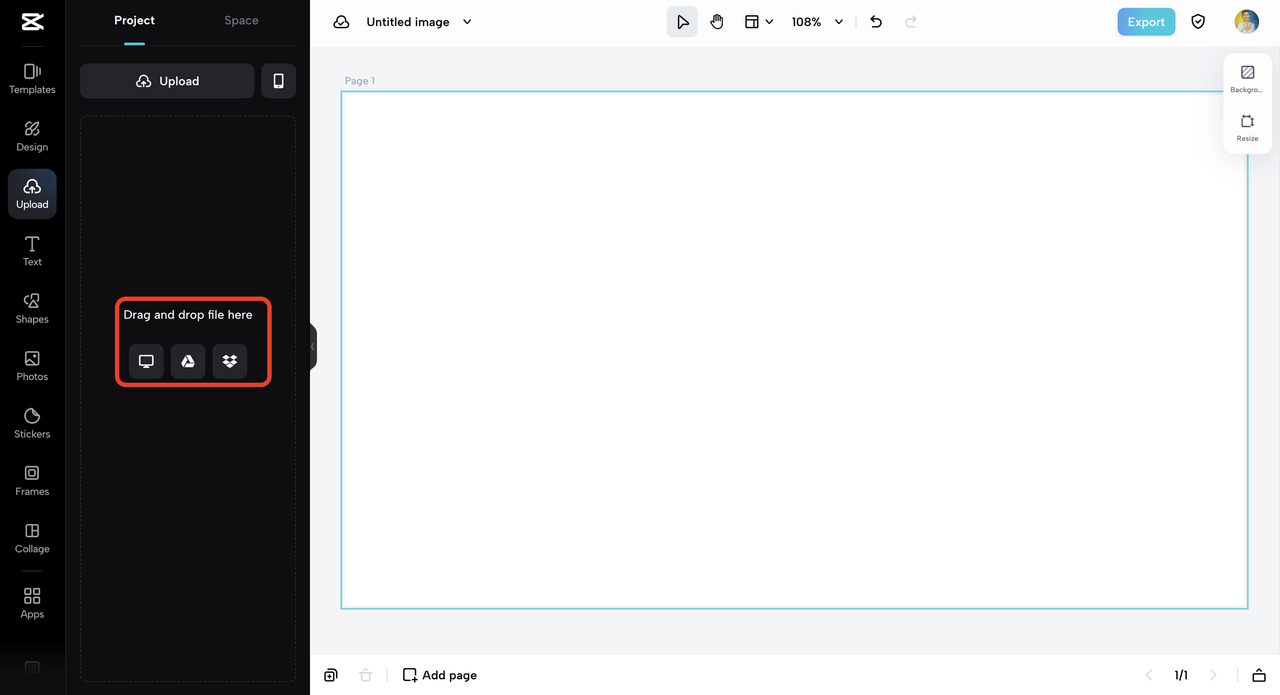Select the pointer select tool
The image size is (1280, 695).
[x=682, y=22]
